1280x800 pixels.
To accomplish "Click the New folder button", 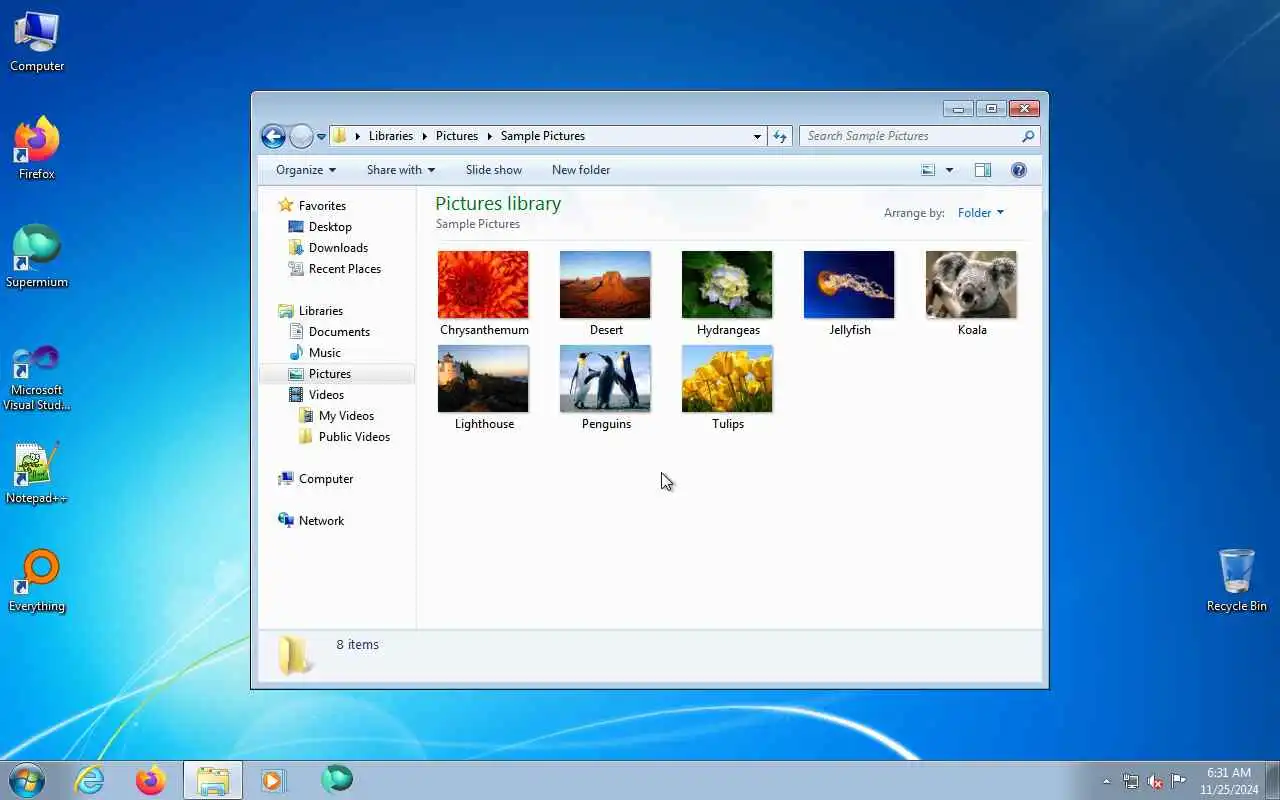I will tap(581, 170).
